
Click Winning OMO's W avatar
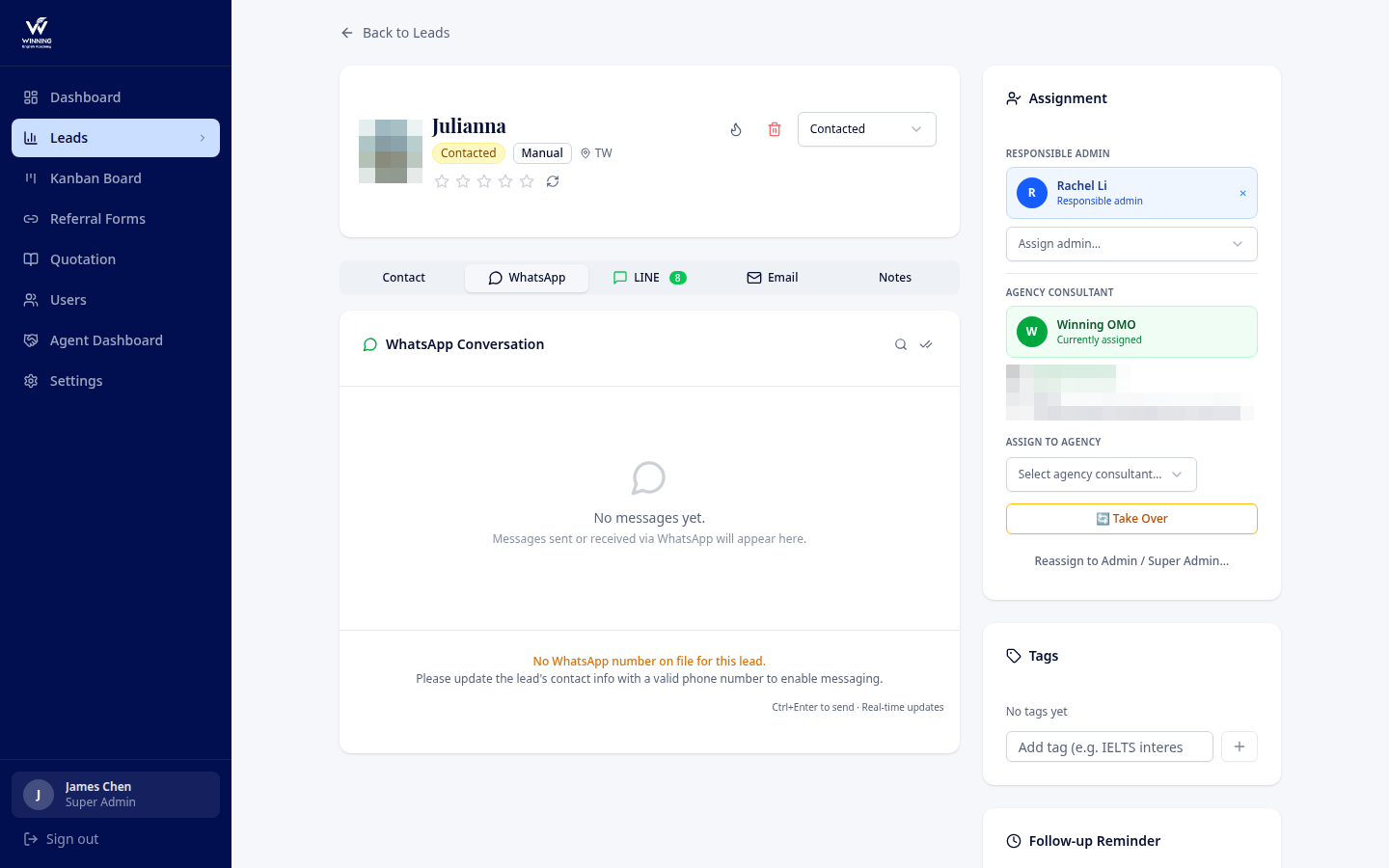tap(1032, 332)
